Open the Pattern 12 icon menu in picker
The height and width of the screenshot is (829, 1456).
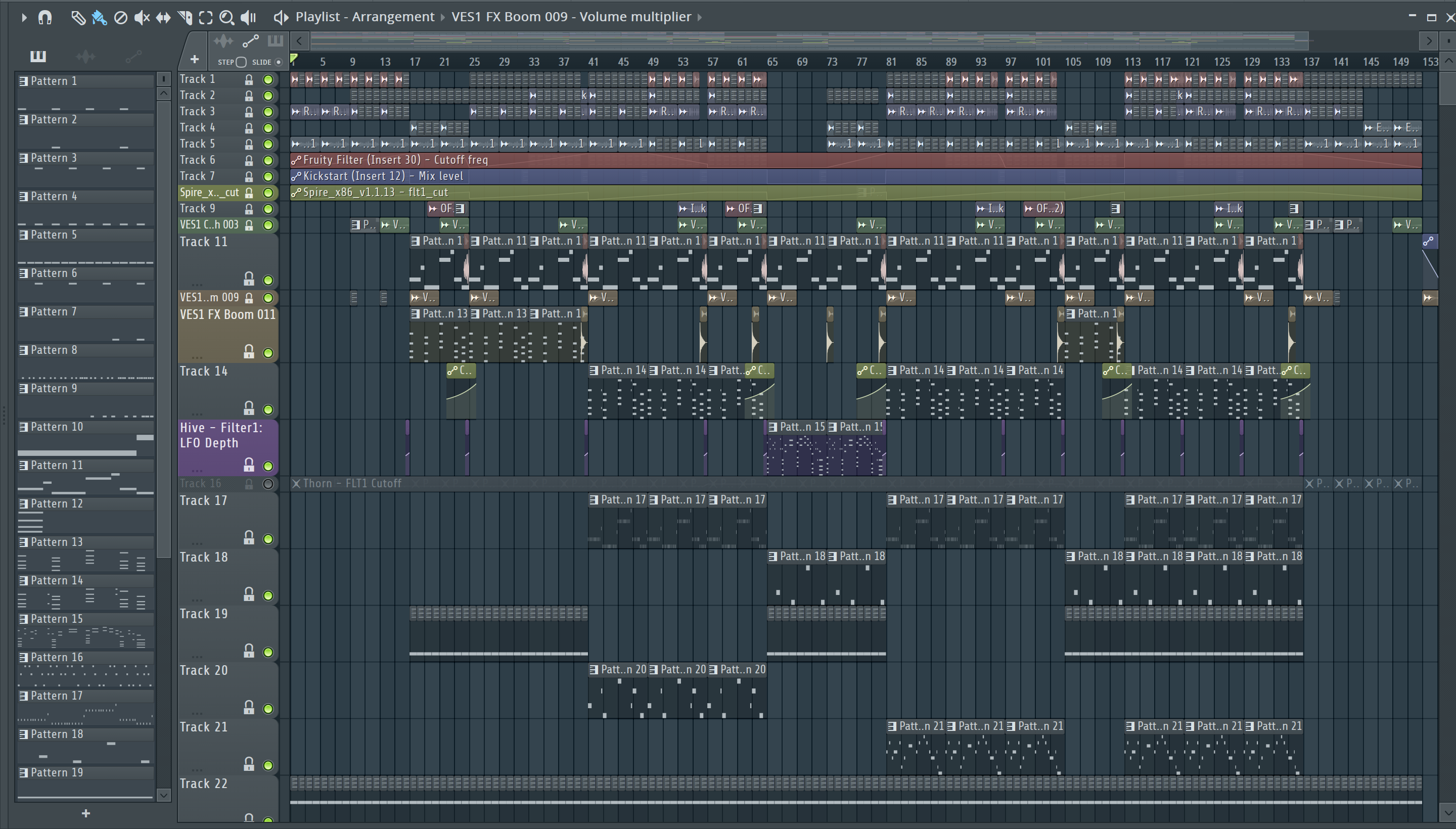(x=23, y=504)
